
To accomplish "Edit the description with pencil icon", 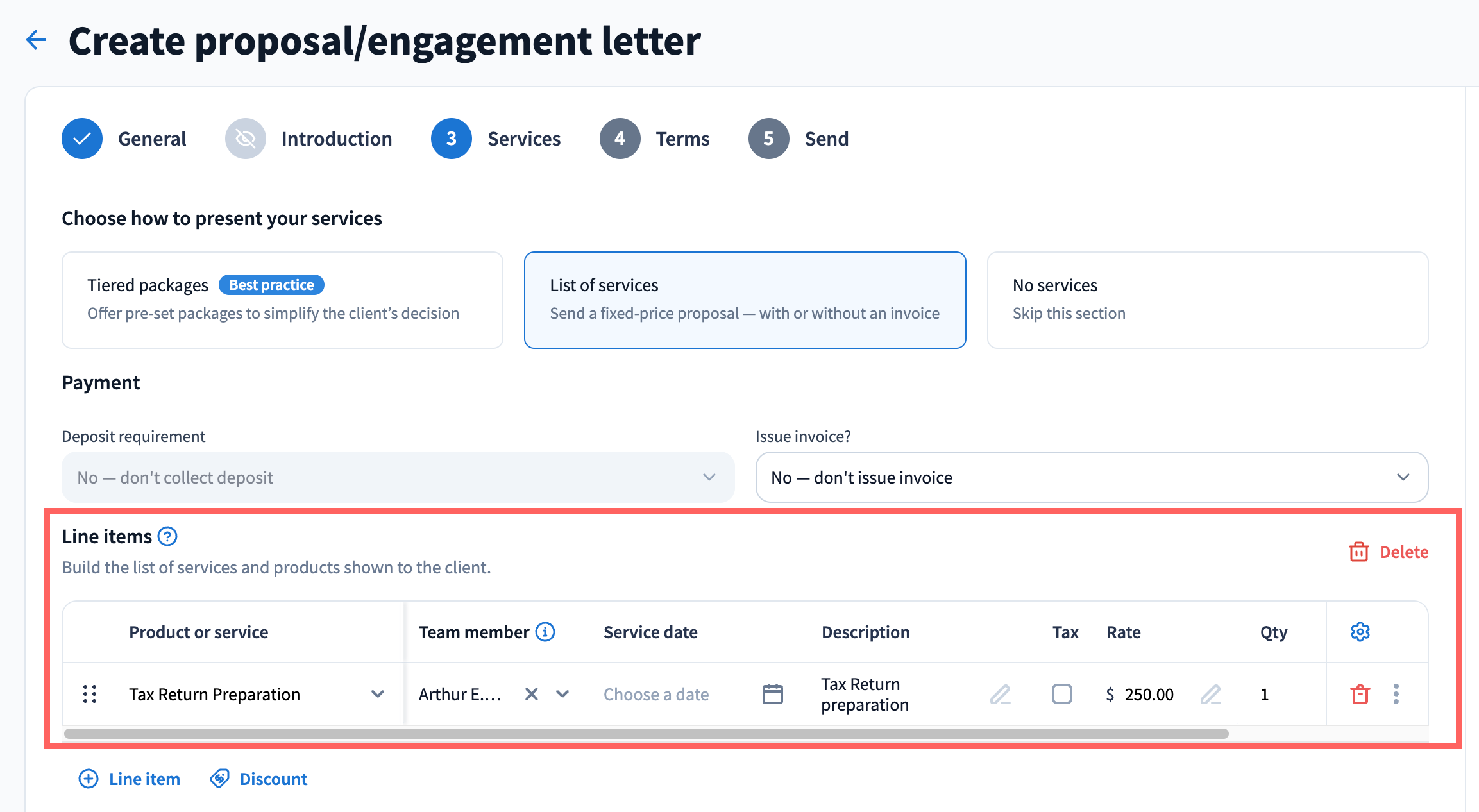I will point(1000,694).
